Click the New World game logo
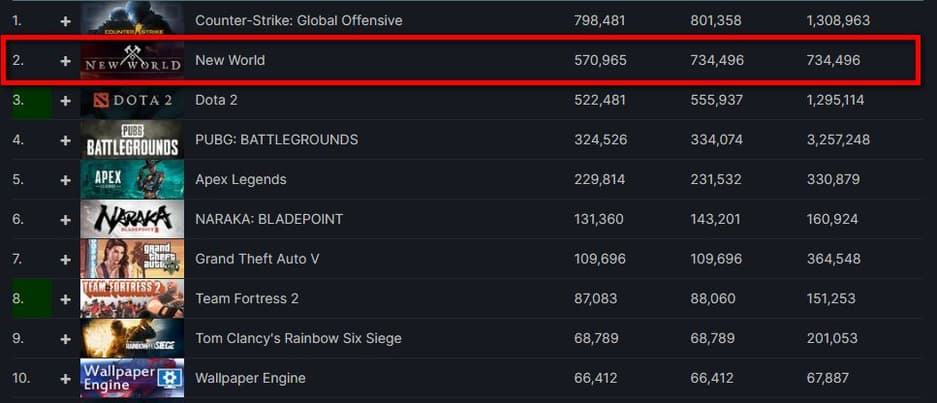The height and width of the screenshot is (403, 937). [x=132, y=61]
